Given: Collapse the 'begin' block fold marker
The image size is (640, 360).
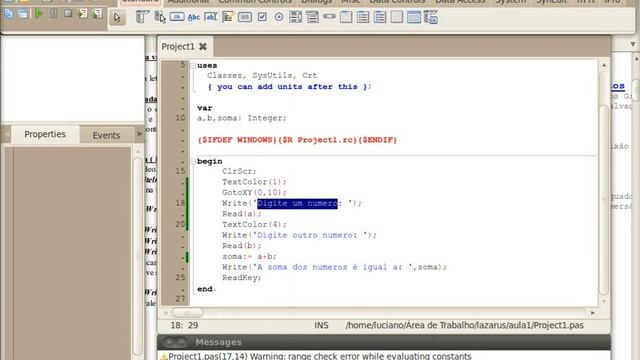Looking at the screenshot, I should [x=193, y=161].
